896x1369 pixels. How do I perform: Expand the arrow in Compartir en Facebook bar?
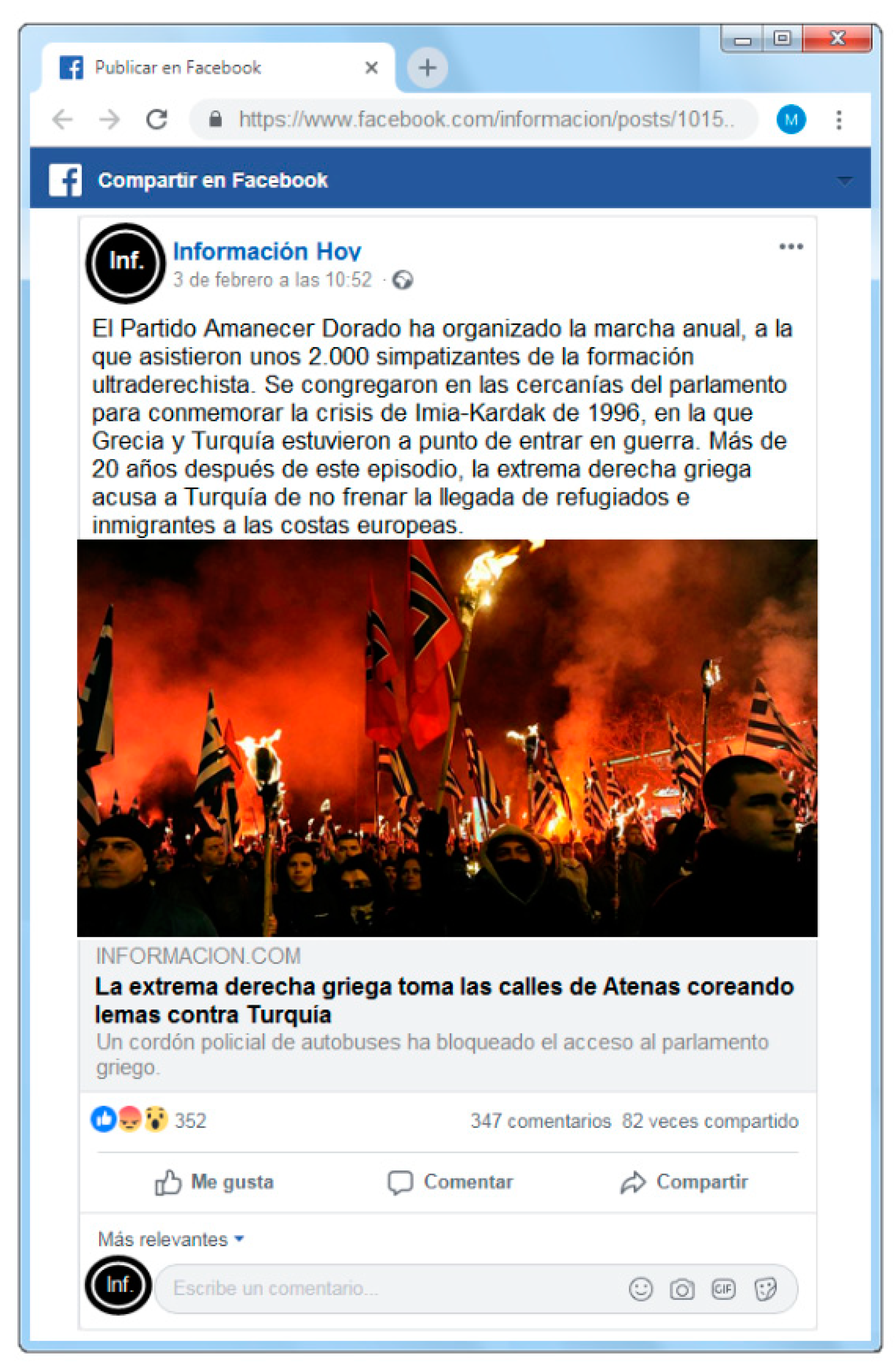844,181
